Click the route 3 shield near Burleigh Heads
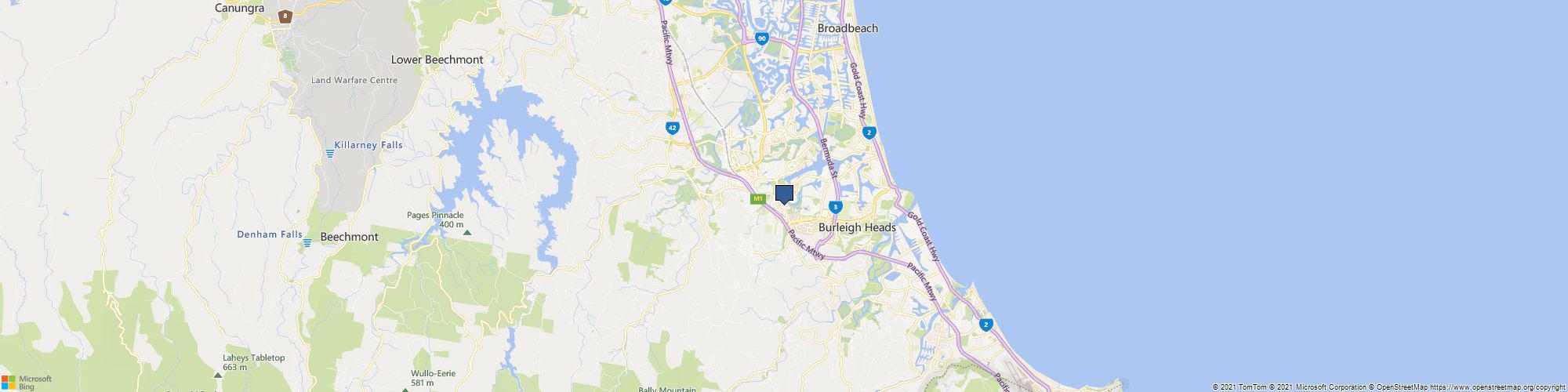 click(x=837, y=208)
